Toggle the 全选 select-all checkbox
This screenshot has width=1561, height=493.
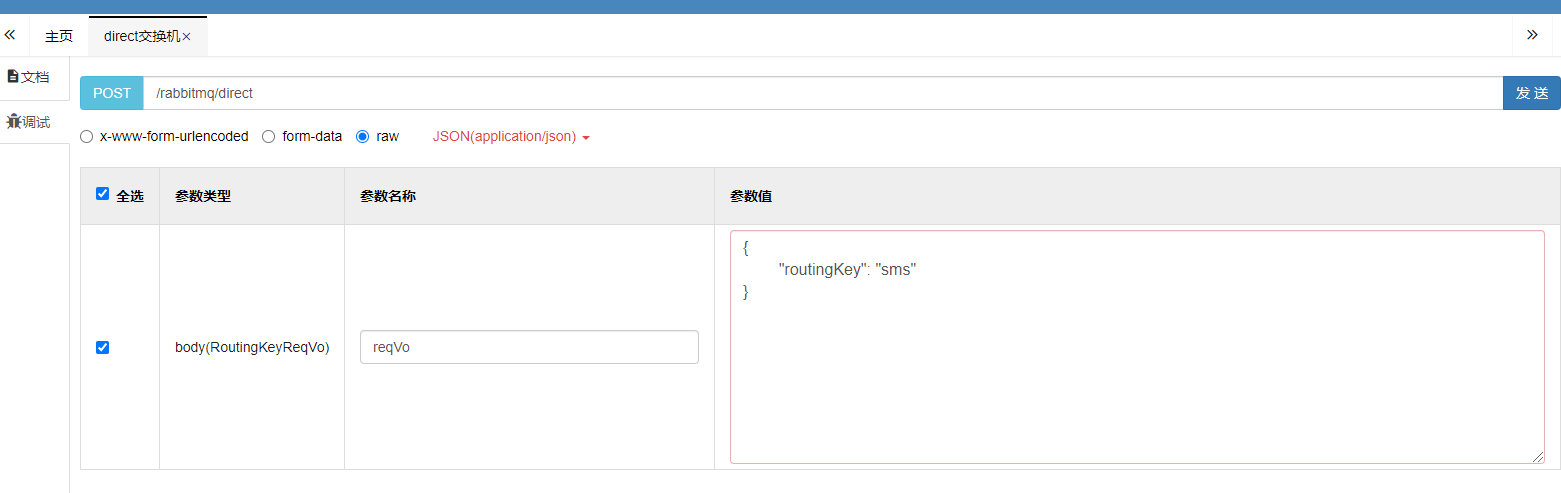click(102, 194)
